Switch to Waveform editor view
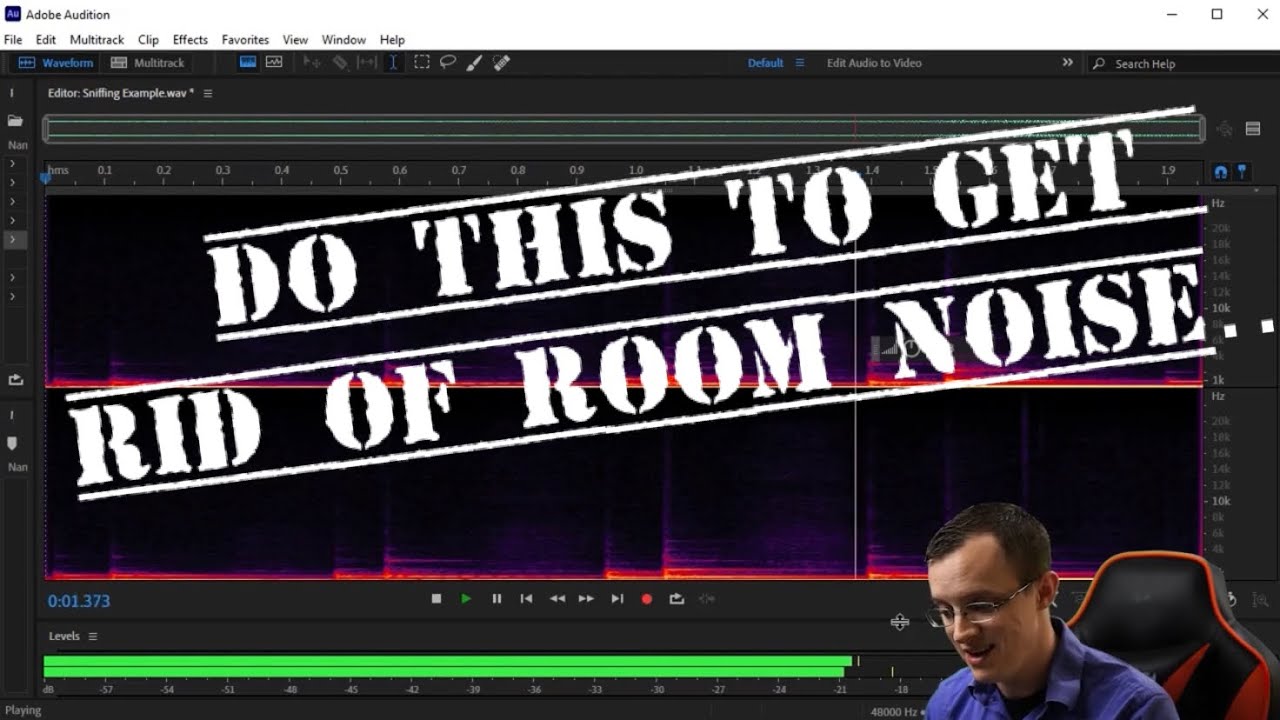 coord(57,63)
